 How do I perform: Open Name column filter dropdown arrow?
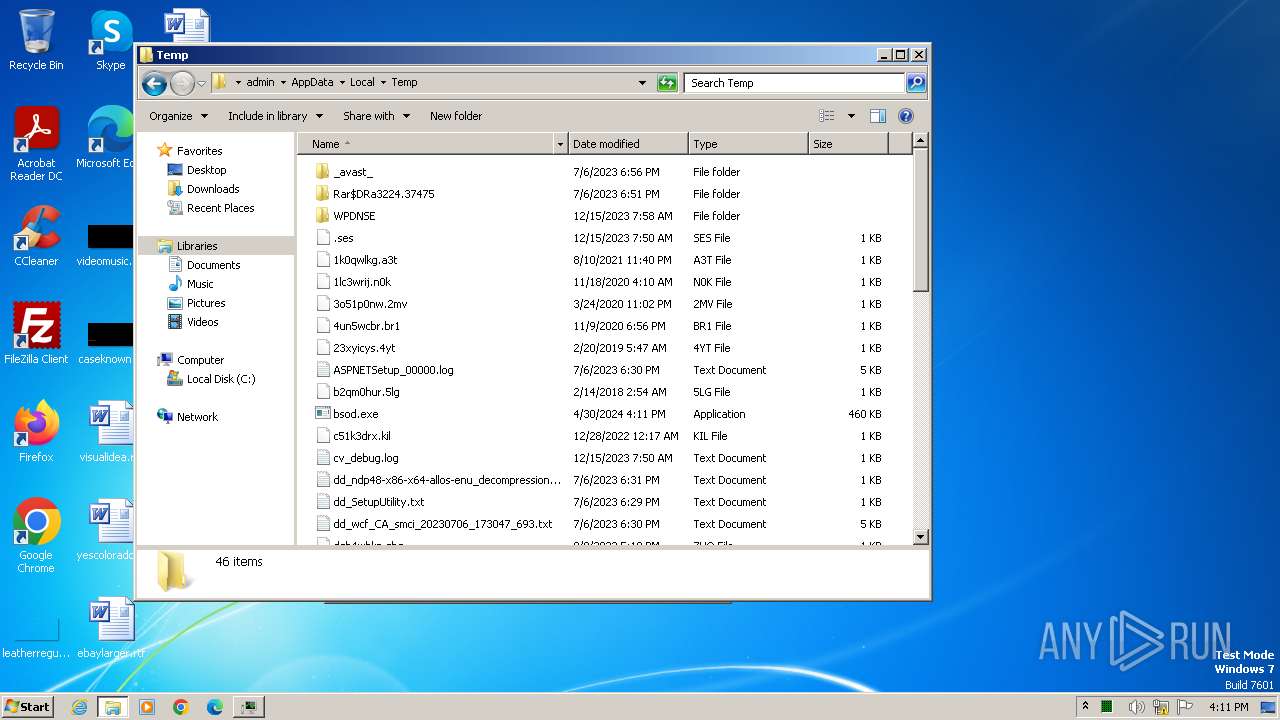[560, 144]
